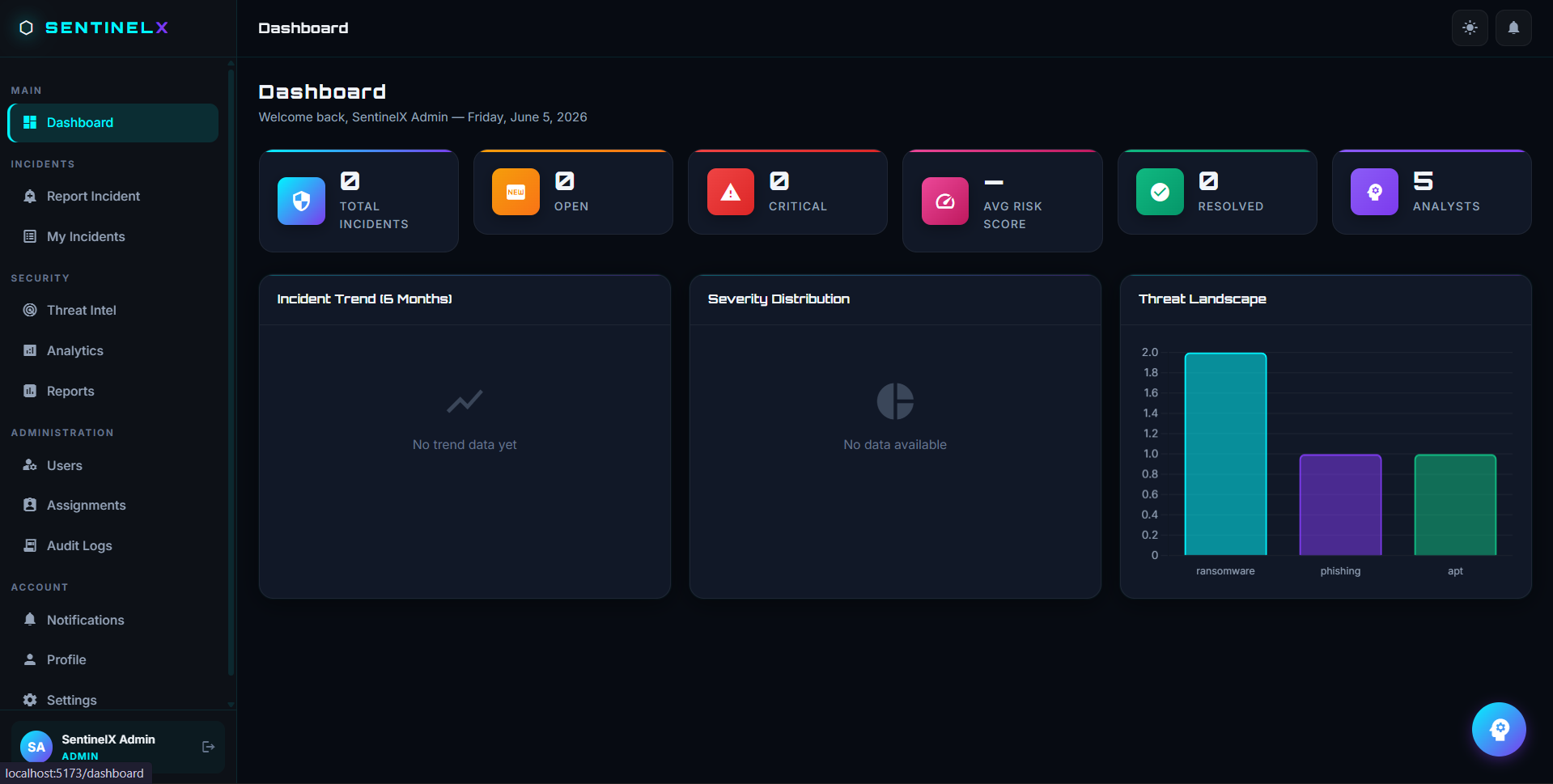Click the ransomware bar in Threat Landscape
The width and height of the screenshot is (1553, 784).
(1225, 454)
